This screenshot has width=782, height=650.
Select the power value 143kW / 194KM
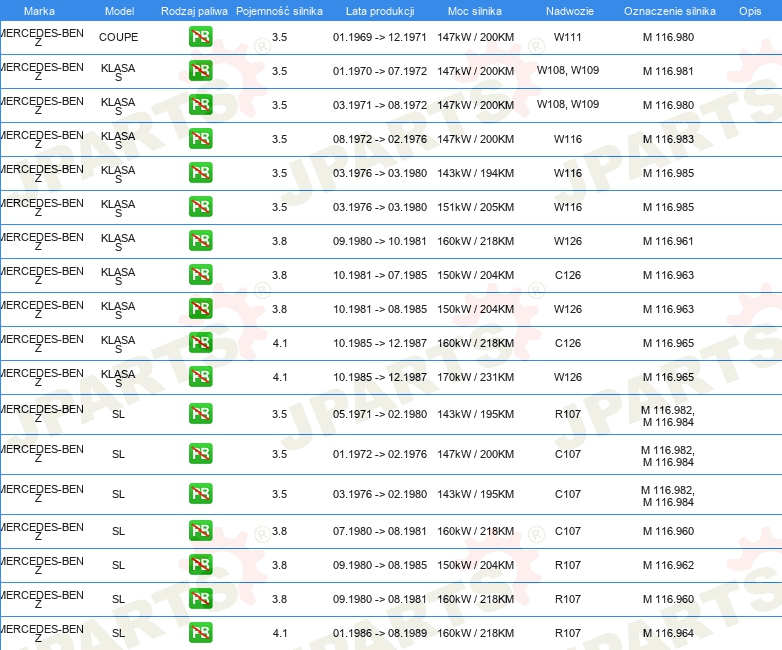(x=475, y=173)
